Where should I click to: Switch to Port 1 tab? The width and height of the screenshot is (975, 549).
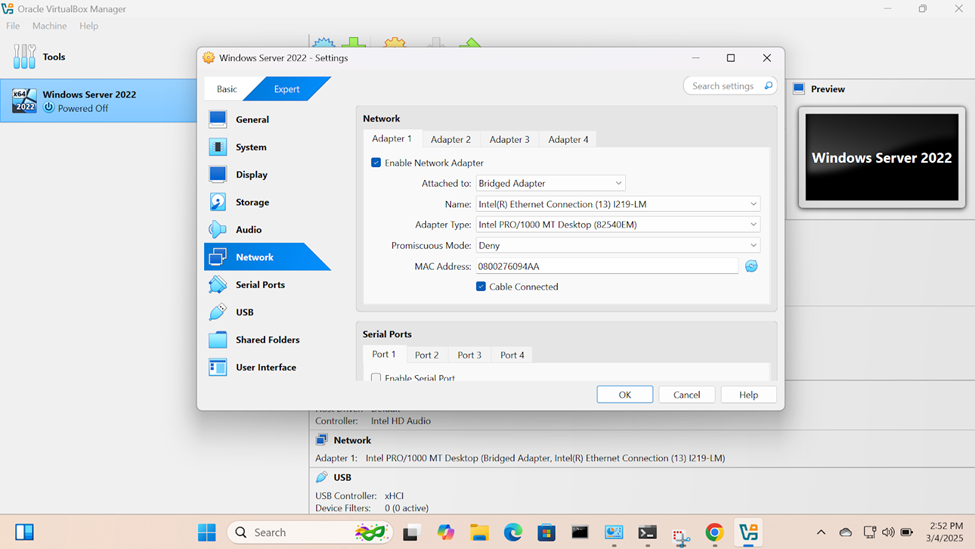point(384,354)
